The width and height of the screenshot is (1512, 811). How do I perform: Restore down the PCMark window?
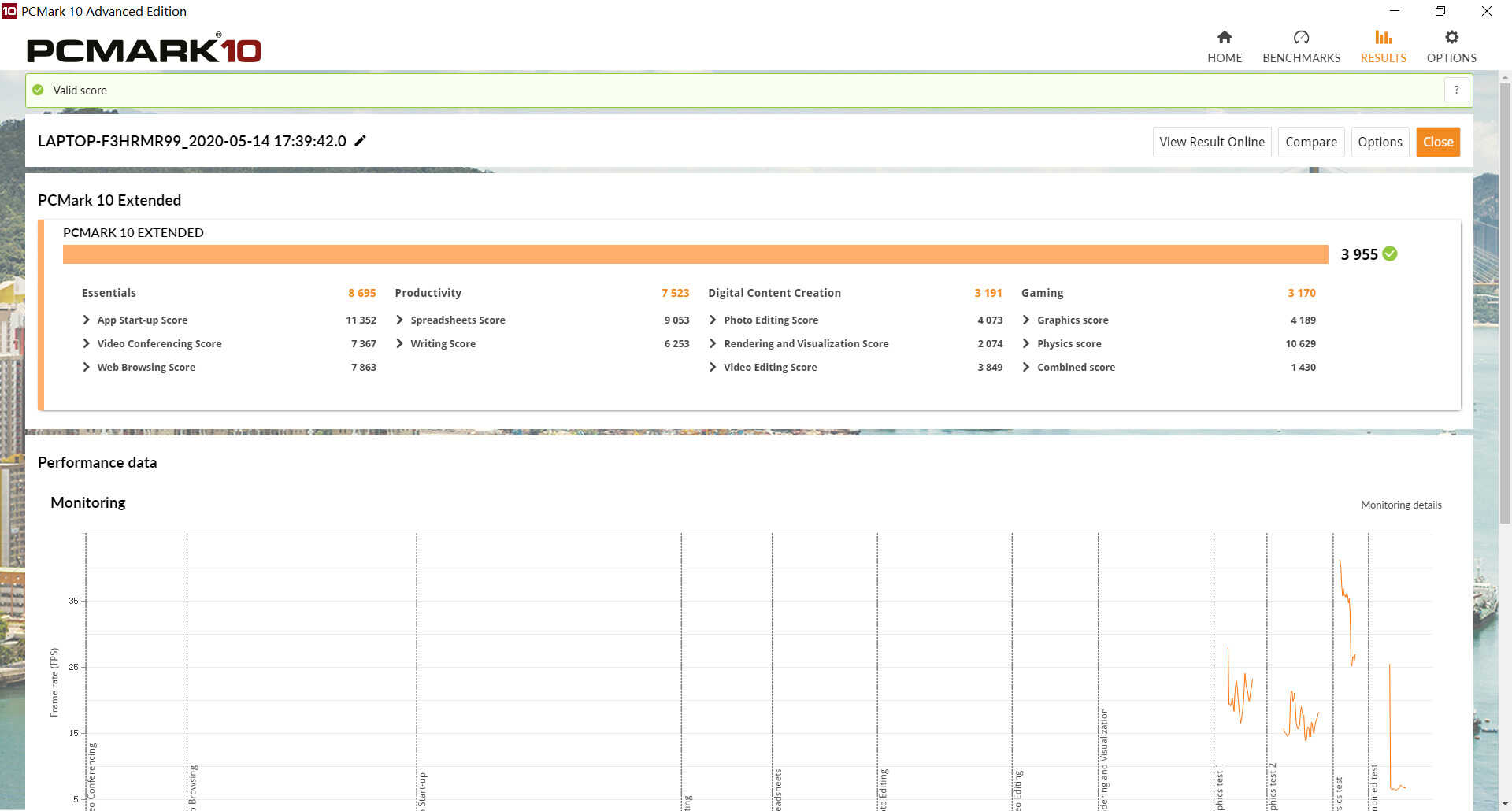tap(1440, 11)
